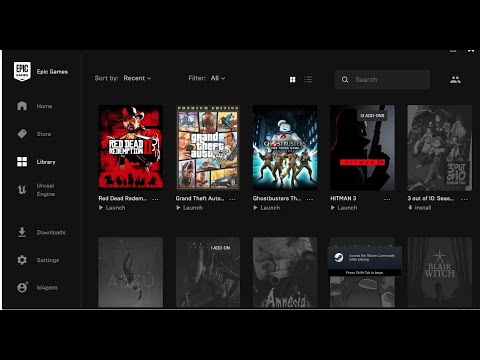
Task: Click the Epic Games text label
Action: pyautogui.click(x=52, y=72)
